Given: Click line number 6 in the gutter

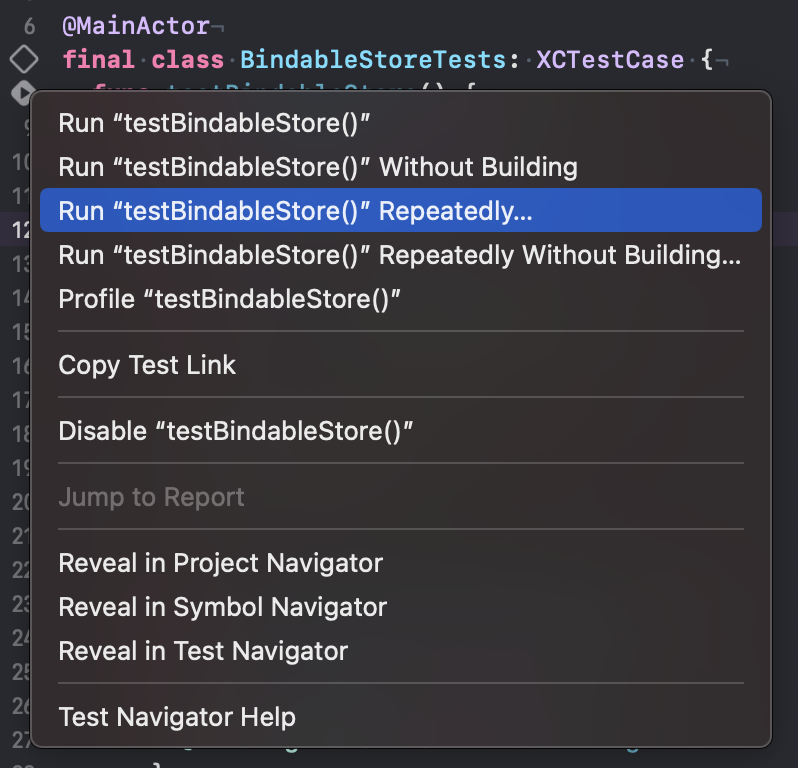Looking at the screenshot, I should (29, 26).
